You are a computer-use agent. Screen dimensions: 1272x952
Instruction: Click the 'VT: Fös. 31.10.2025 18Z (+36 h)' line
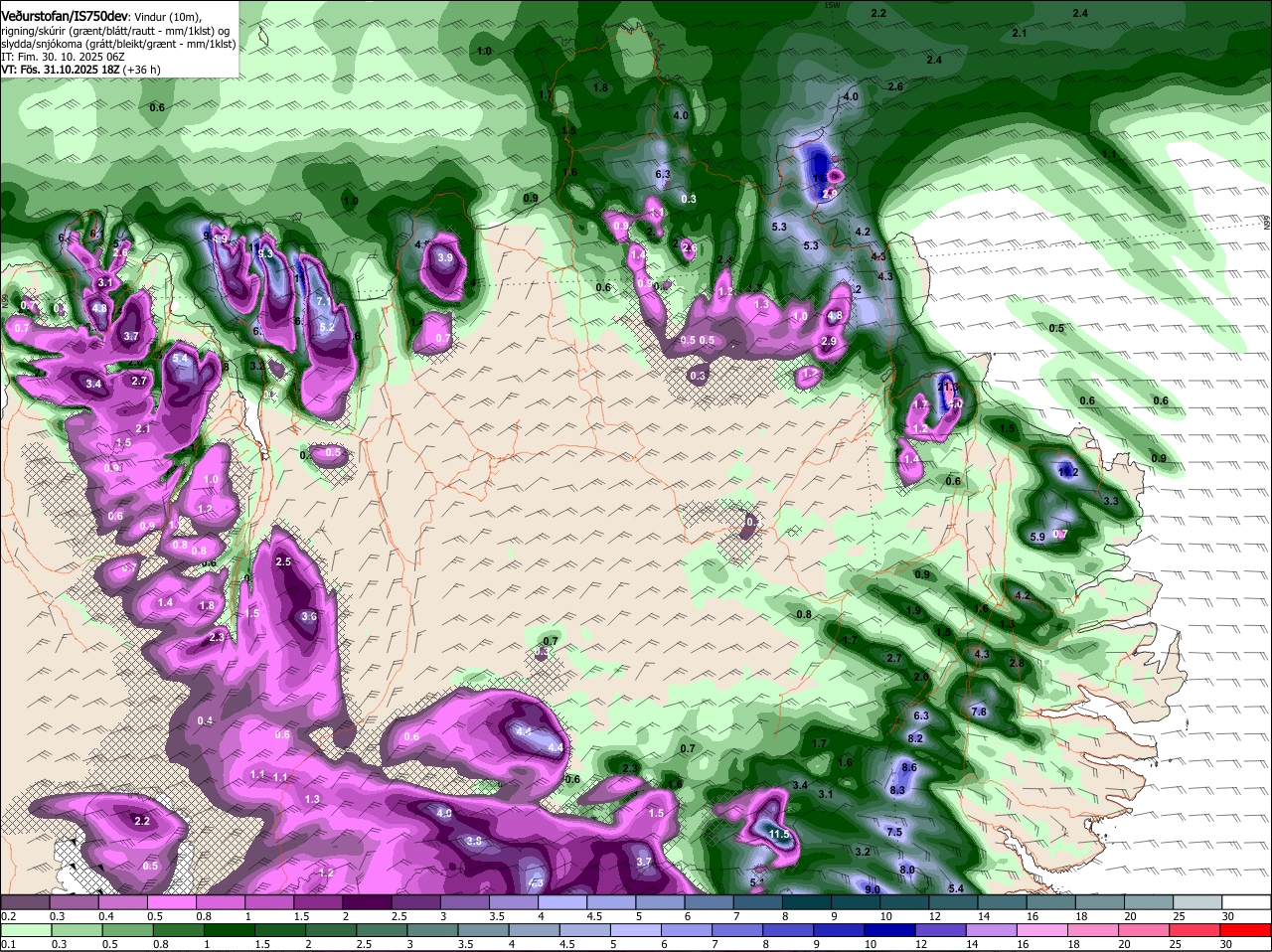click(x=80, y=70)
